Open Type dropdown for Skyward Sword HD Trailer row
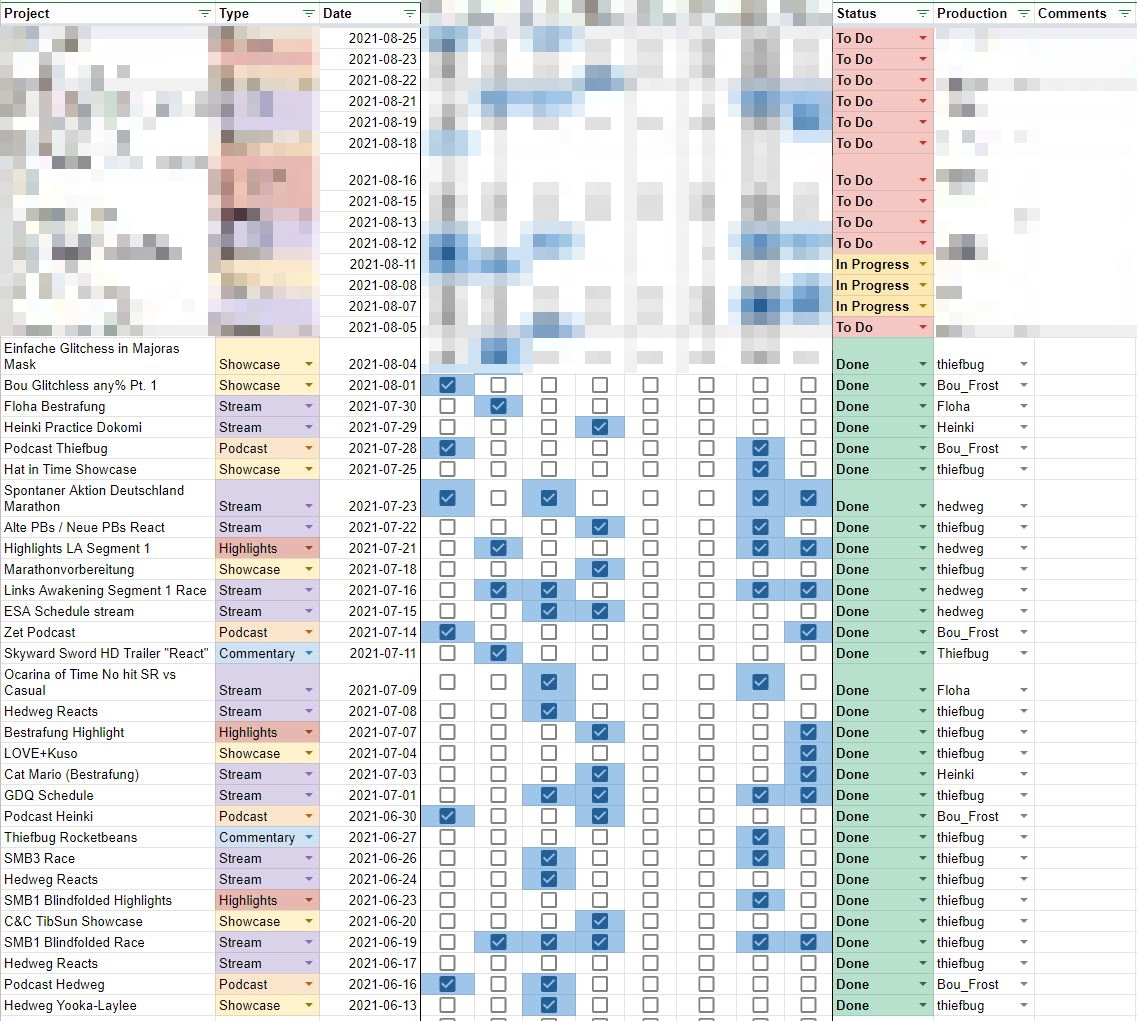Viewport: 1137px width, 1021px height. pos(309,654)
